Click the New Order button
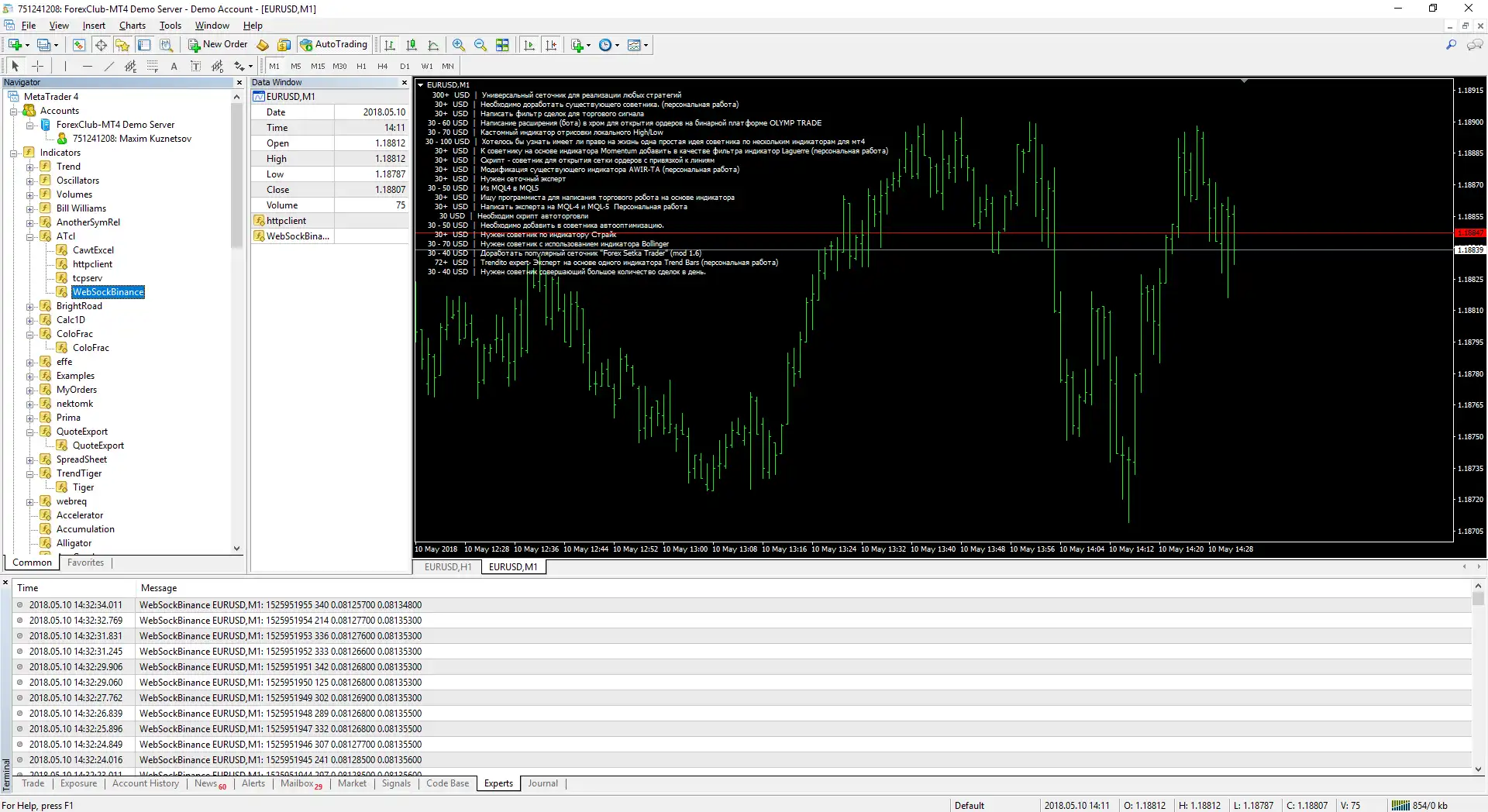The height and width of the screenshot is (812, 1488). coord(218,45)
